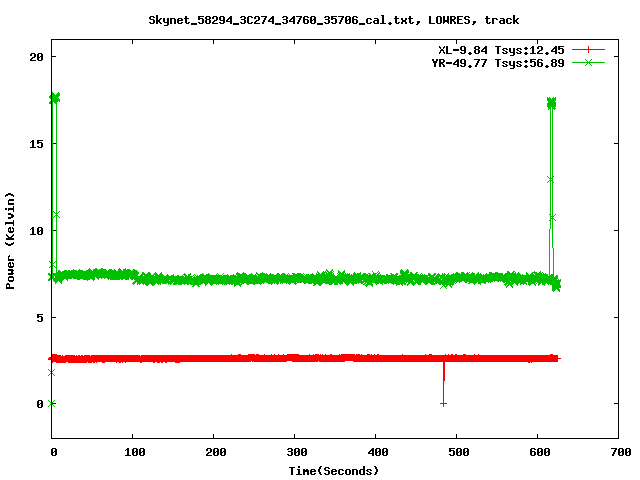Select legend entry XL-9.84 Tsys:12.45

(x=501, y=50)
